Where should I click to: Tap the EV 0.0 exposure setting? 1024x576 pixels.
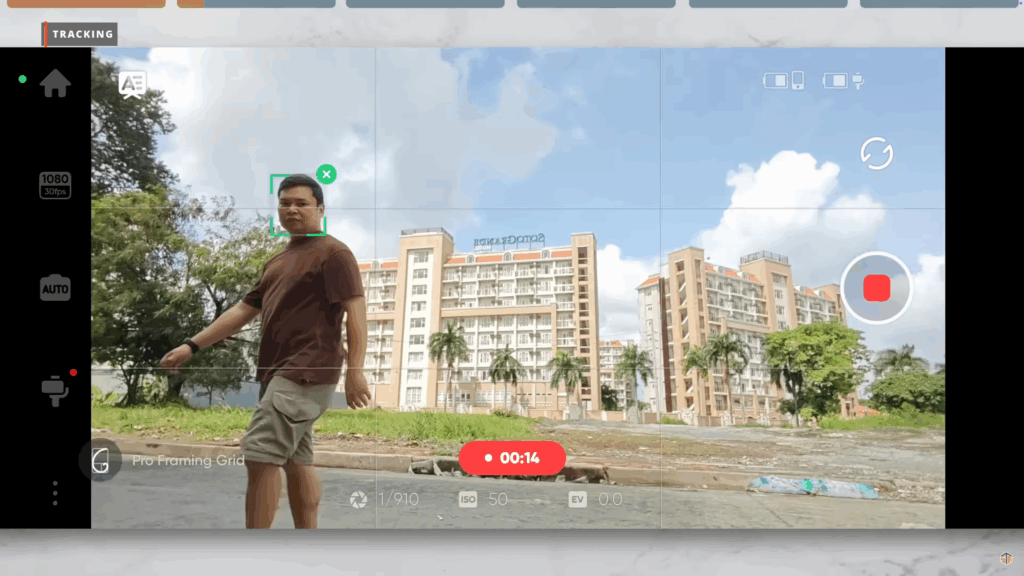(595, 499)
